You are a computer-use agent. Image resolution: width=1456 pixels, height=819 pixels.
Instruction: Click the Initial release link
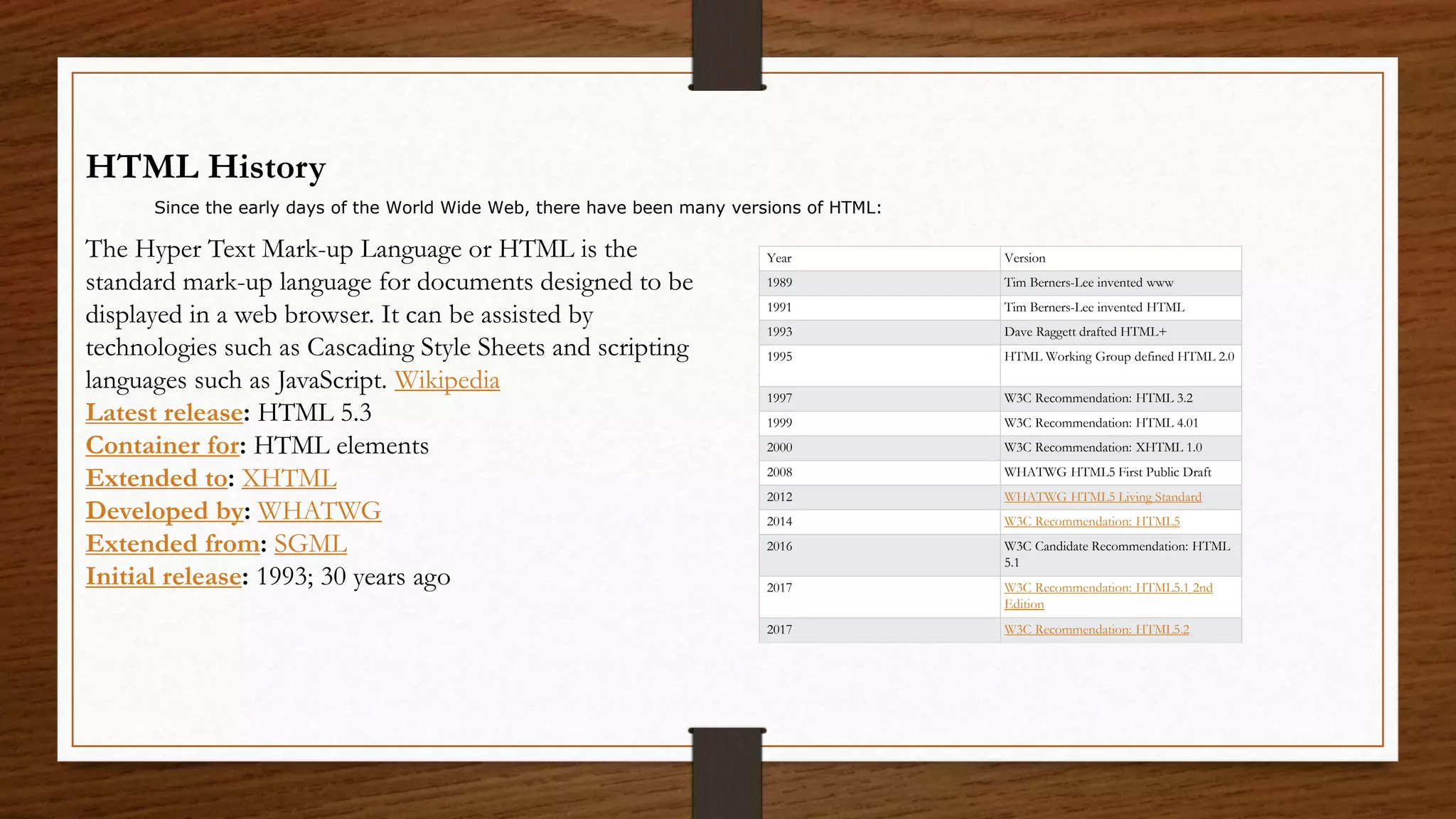164,577
